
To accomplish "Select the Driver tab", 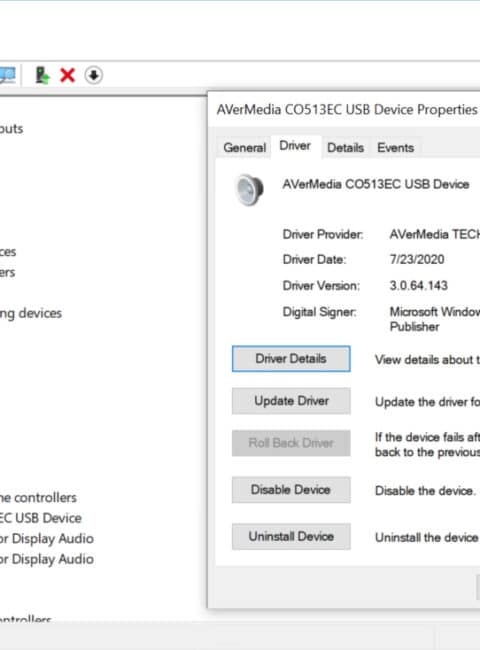I will tap(295, 146).
